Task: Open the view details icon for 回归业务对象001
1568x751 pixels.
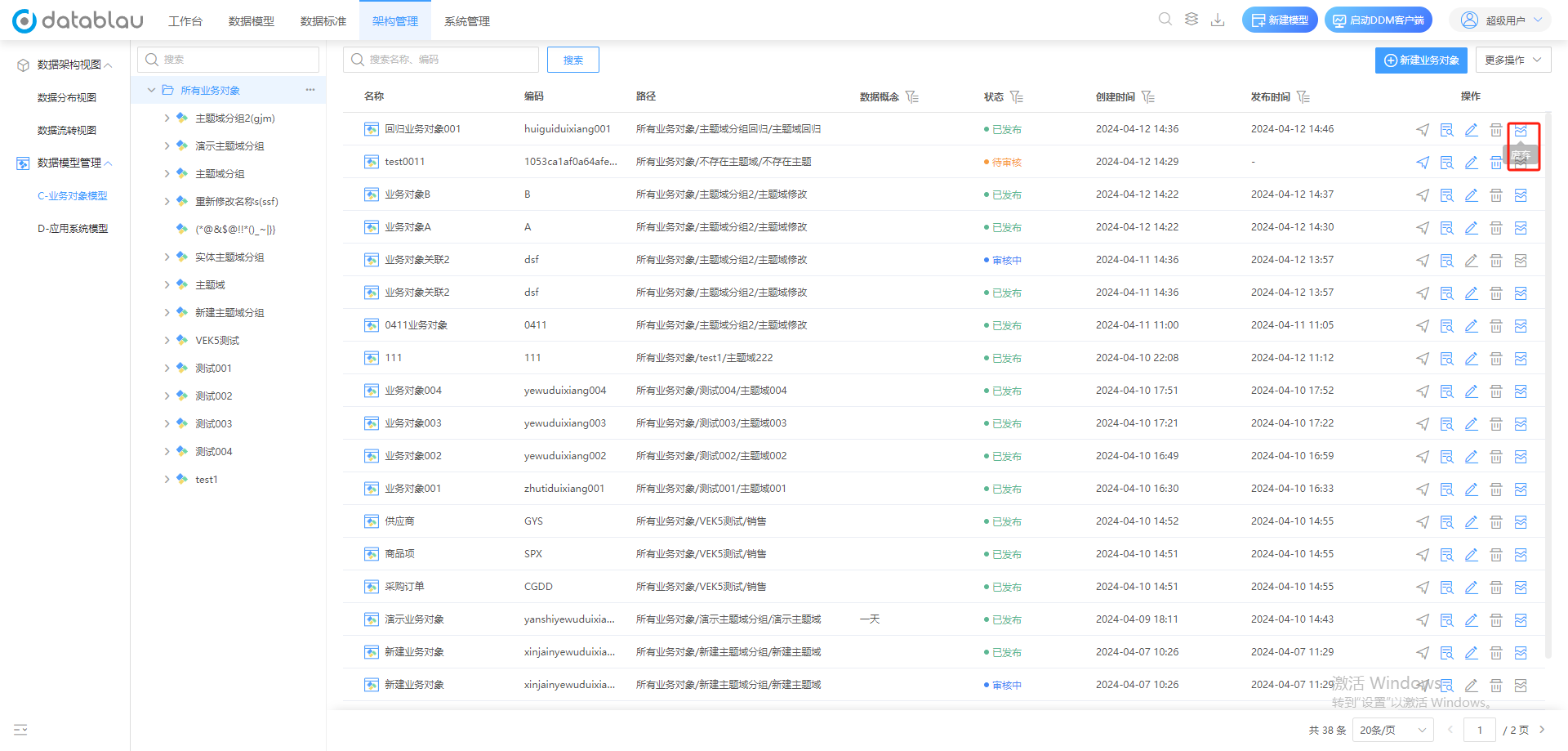Action: click(1447, 130)
